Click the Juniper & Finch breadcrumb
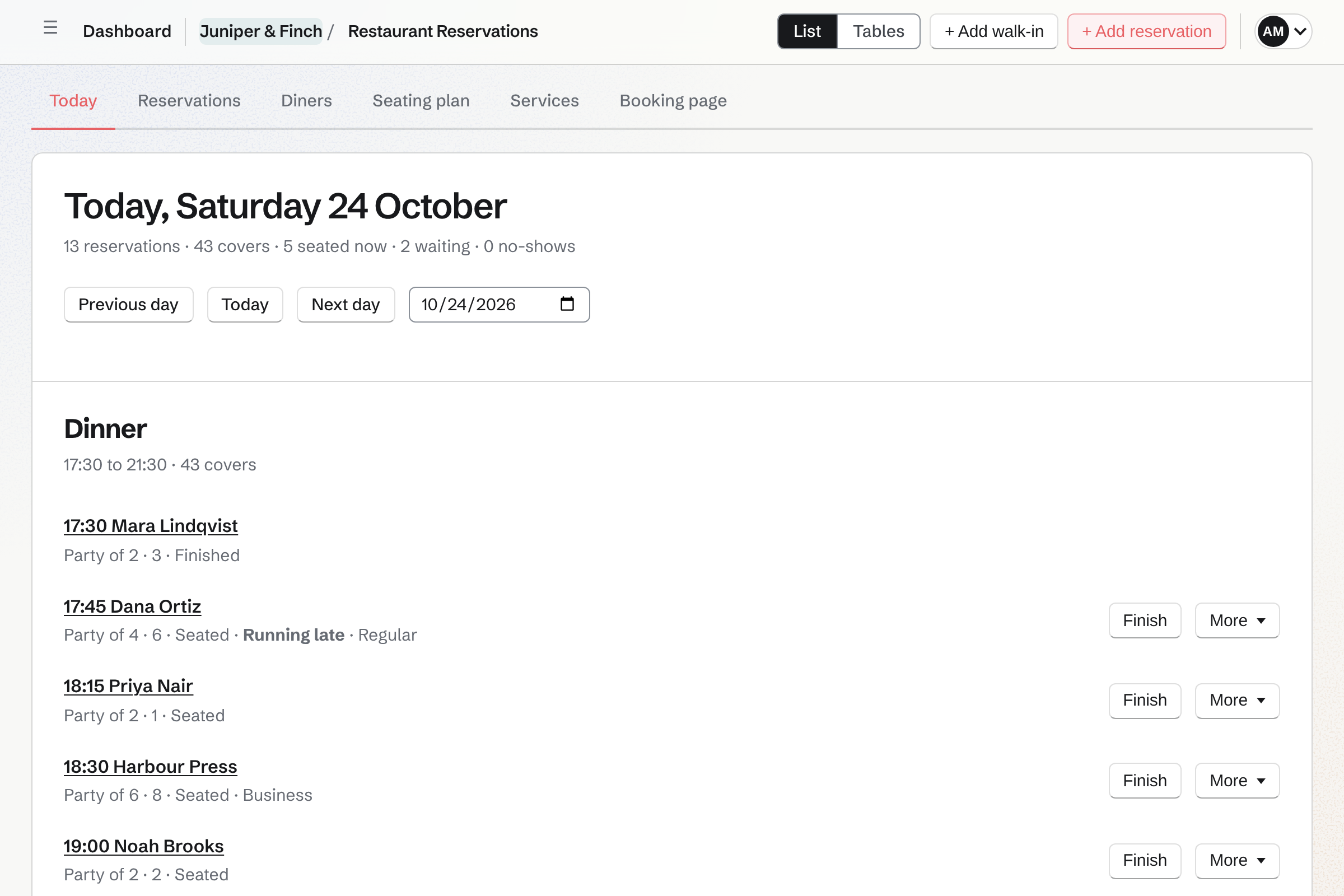The image size is (1344, 896). tap(260, 31)
